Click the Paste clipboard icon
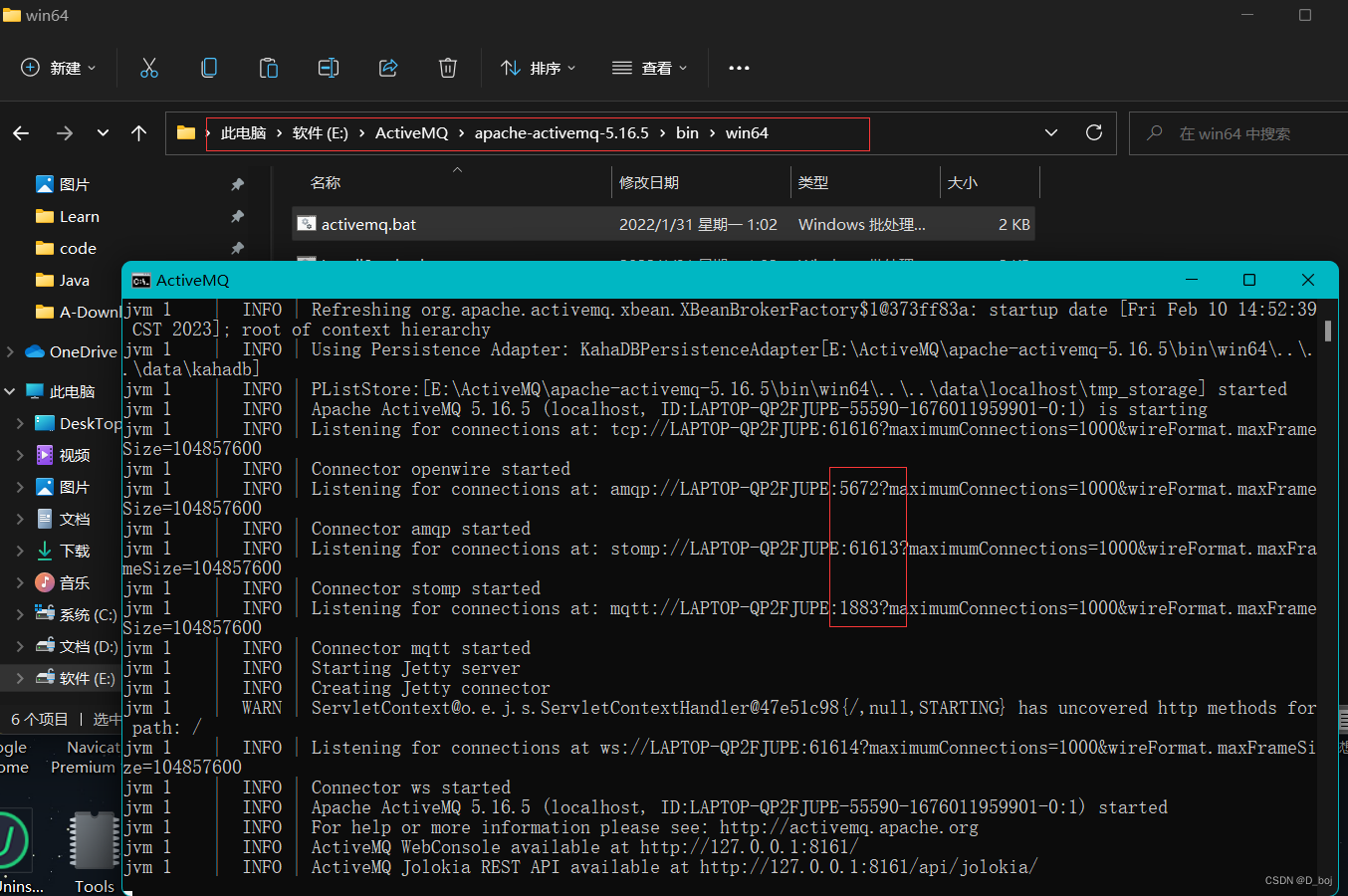This screenshot has width=1348, height=896. [269, 68]
